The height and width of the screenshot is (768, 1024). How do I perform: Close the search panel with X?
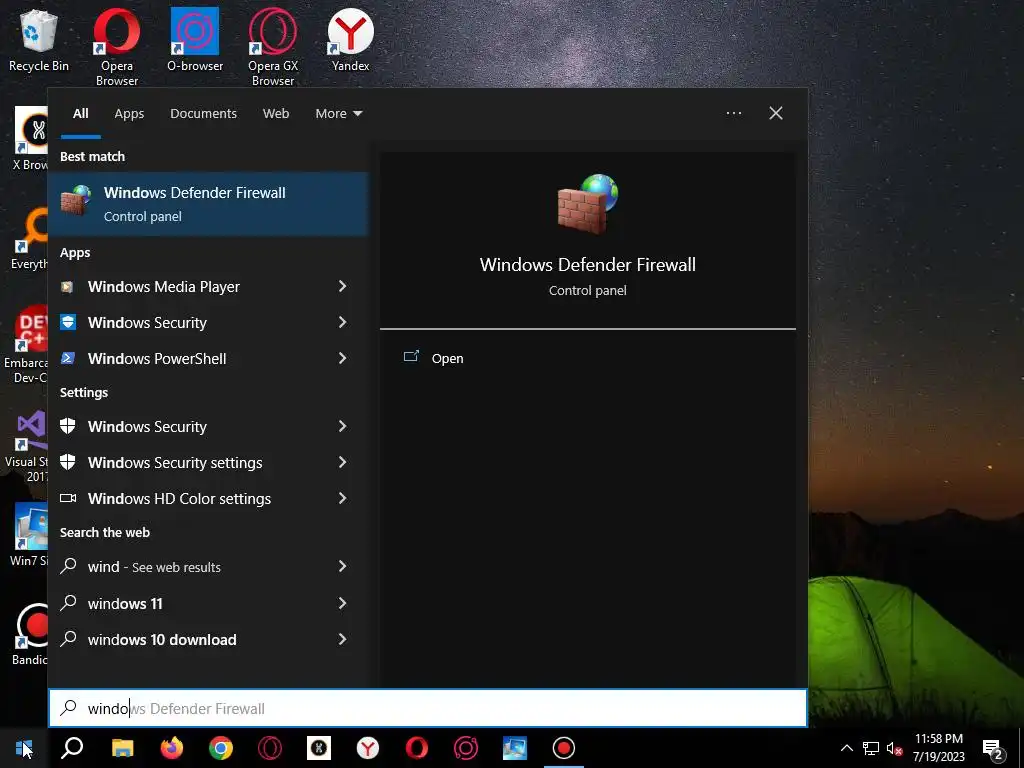775,114
